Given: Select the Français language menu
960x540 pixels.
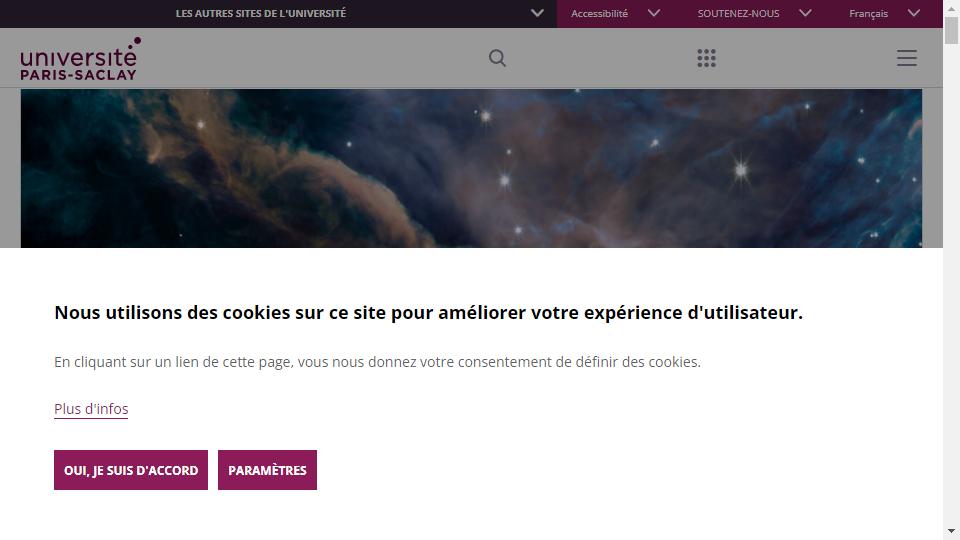Looking at the screenshot, I should coord(868,13).
